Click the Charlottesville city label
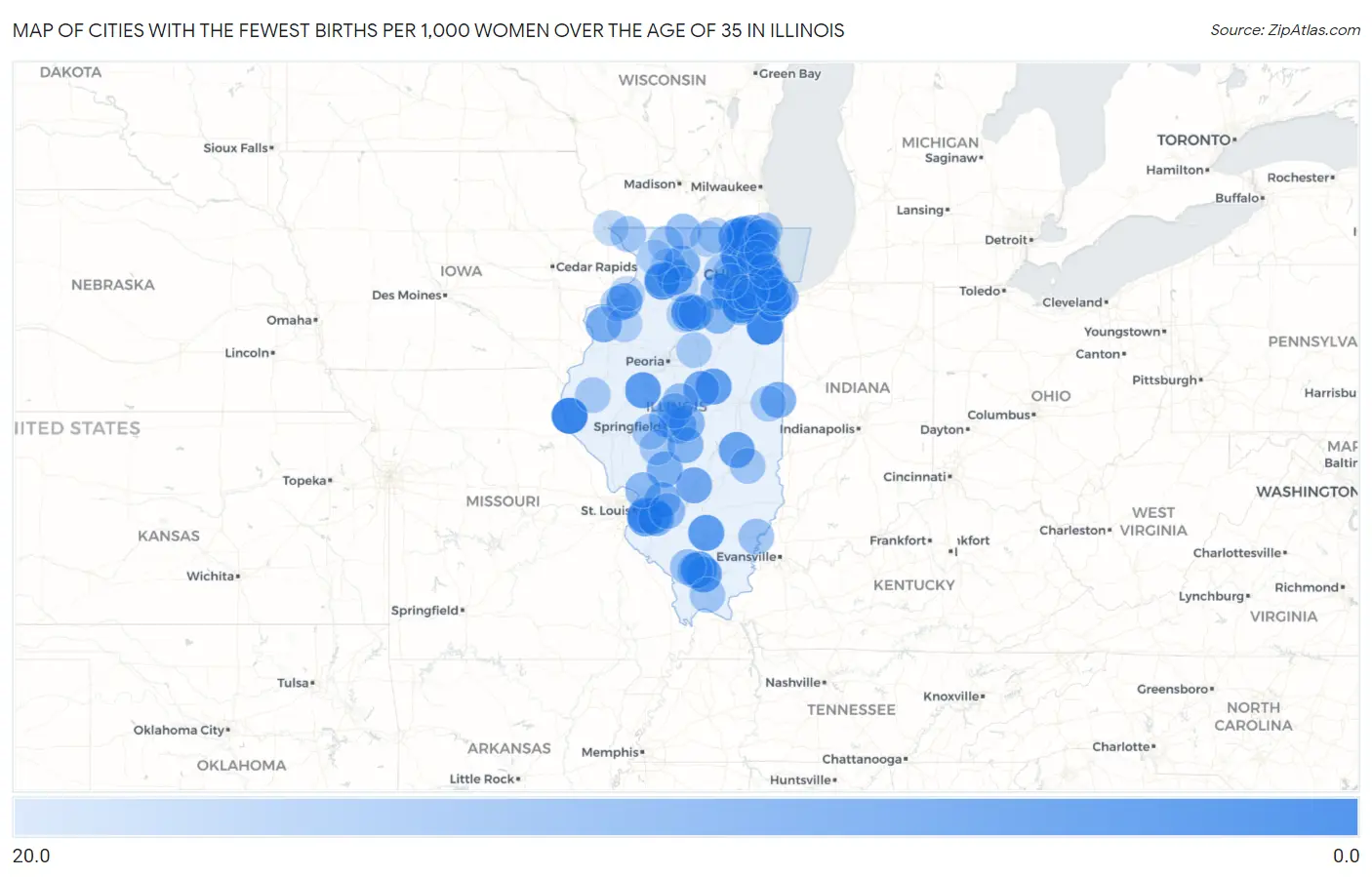The image size is (1372, 877). (x=1237, y=552)
